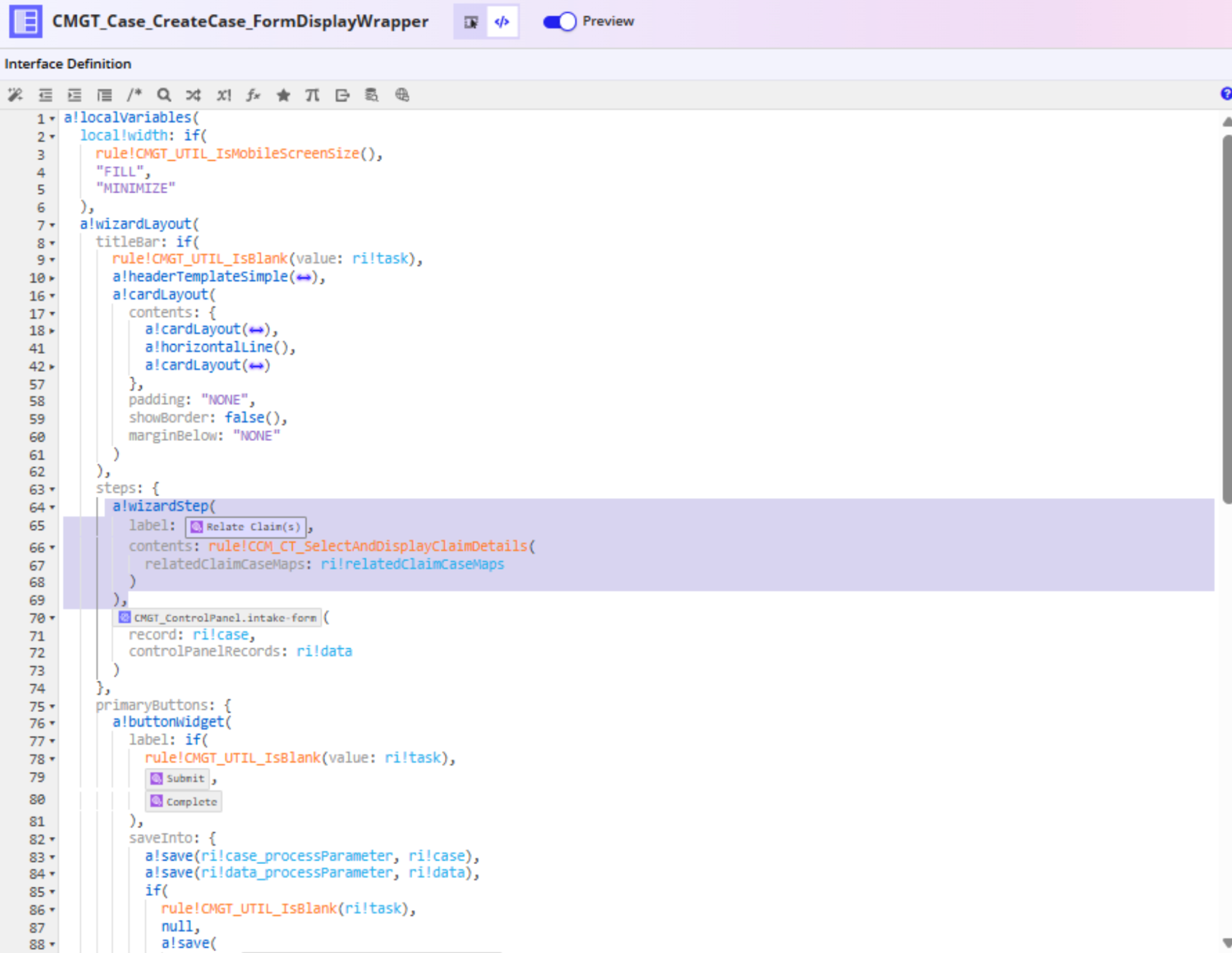1232x953 pixels.
Task: Click the database search icon
Action: 372,95
